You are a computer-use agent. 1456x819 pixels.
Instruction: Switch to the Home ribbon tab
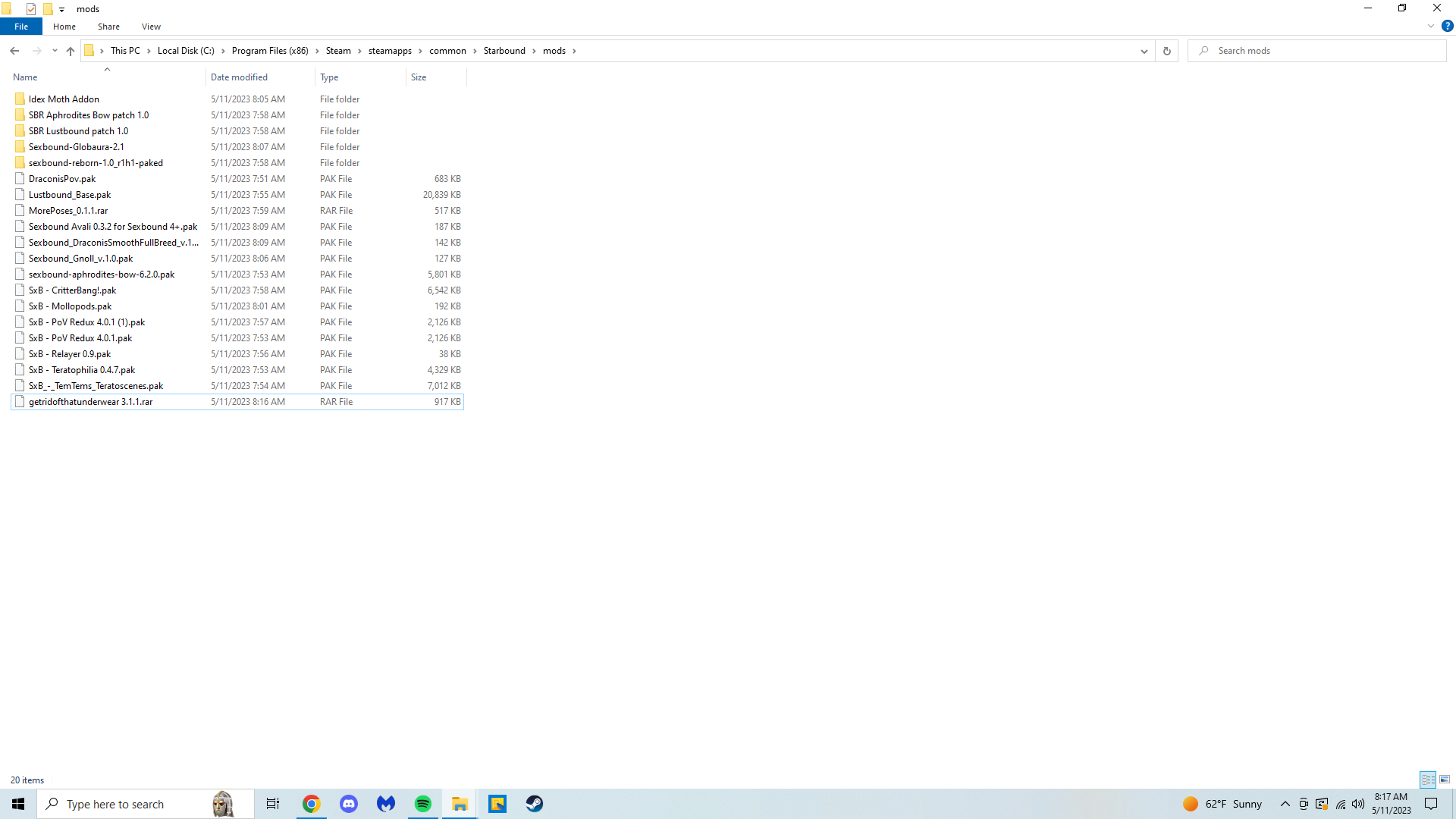pyautogui.click(x=64, y=27)
